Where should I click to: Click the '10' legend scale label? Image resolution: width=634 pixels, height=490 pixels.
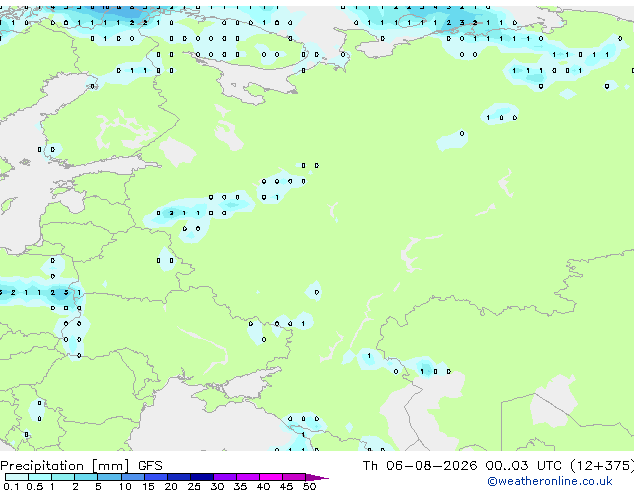point(125,486)
